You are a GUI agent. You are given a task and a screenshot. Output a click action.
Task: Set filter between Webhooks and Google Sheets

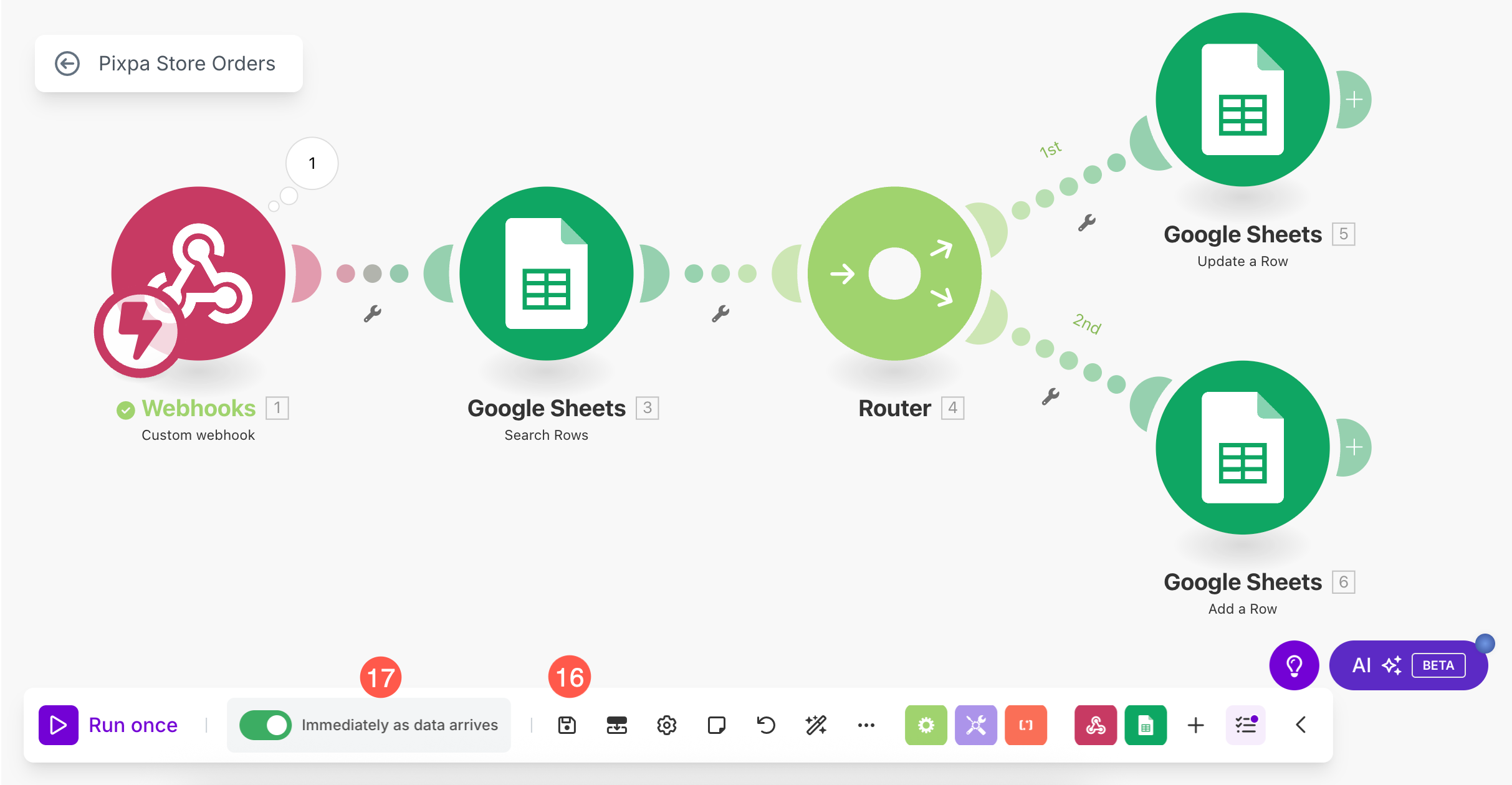(x=373, y=313)
